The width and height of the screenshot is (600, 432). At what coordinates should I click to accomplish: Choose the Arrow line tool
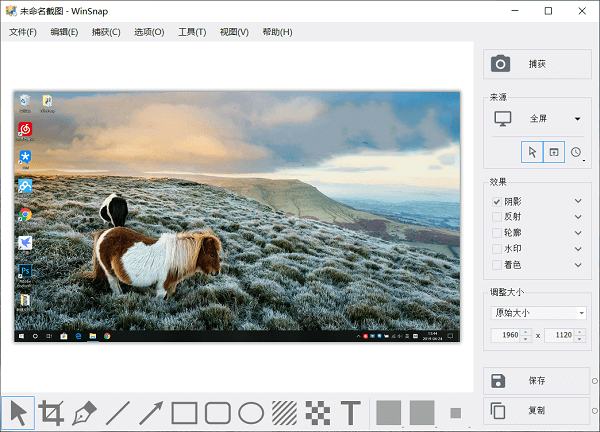click(x=151, y=412)
